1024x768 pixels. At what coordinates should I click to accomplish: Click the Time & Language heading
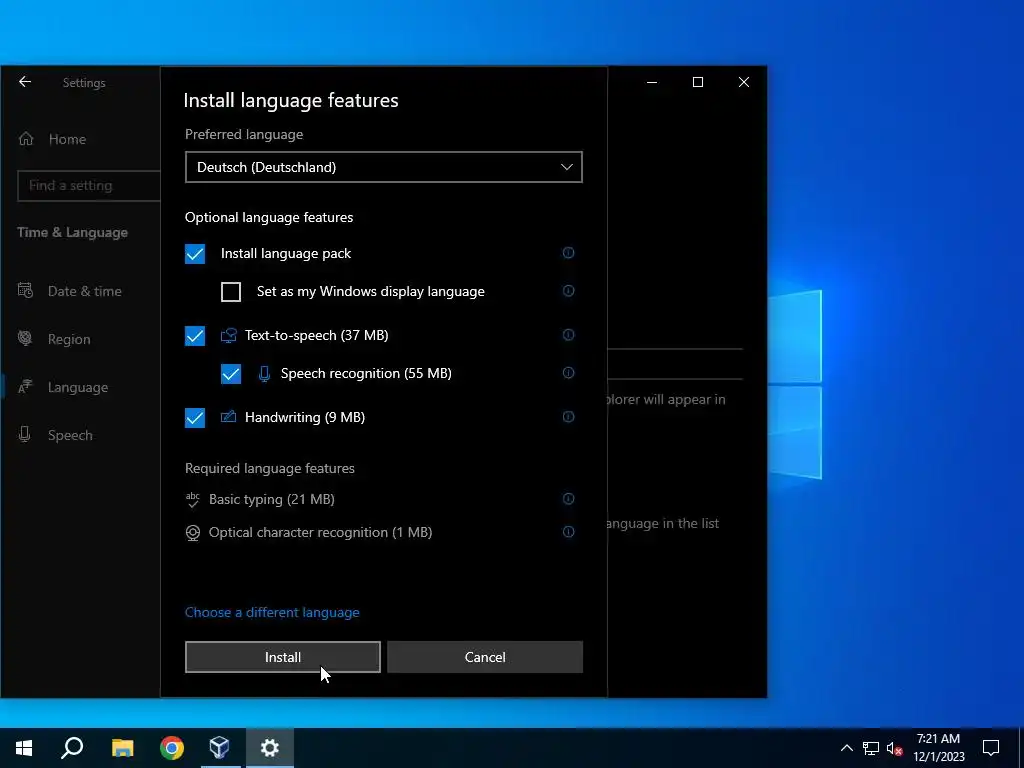pyautogui.click(x=72, y=232)
